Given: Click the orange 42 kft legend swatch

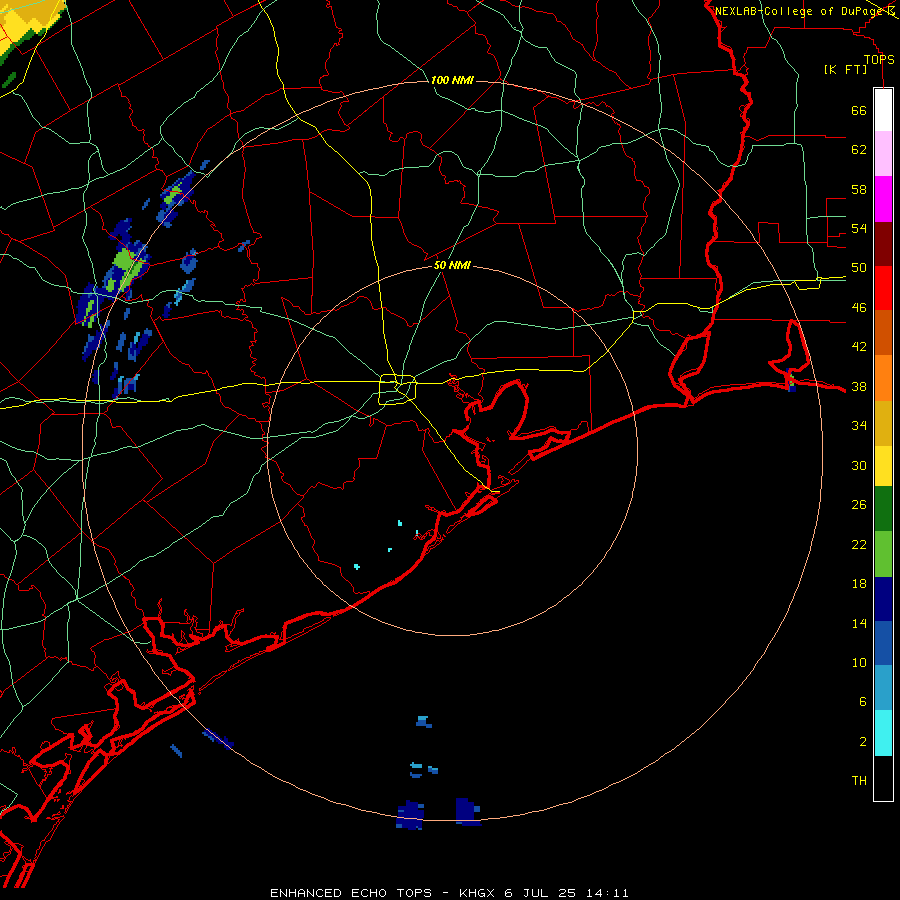Looking at the screenshot, I should click(x=883, y=378).
